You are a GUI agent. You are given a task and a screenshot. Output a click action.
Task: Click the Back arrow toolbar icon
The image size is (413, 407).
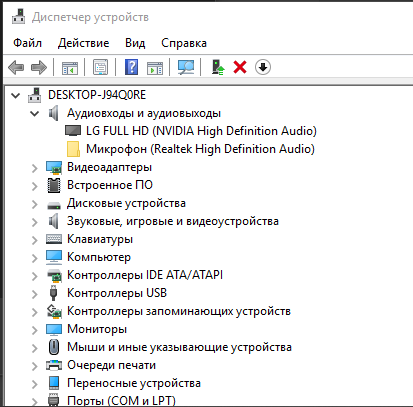[16, 68]
